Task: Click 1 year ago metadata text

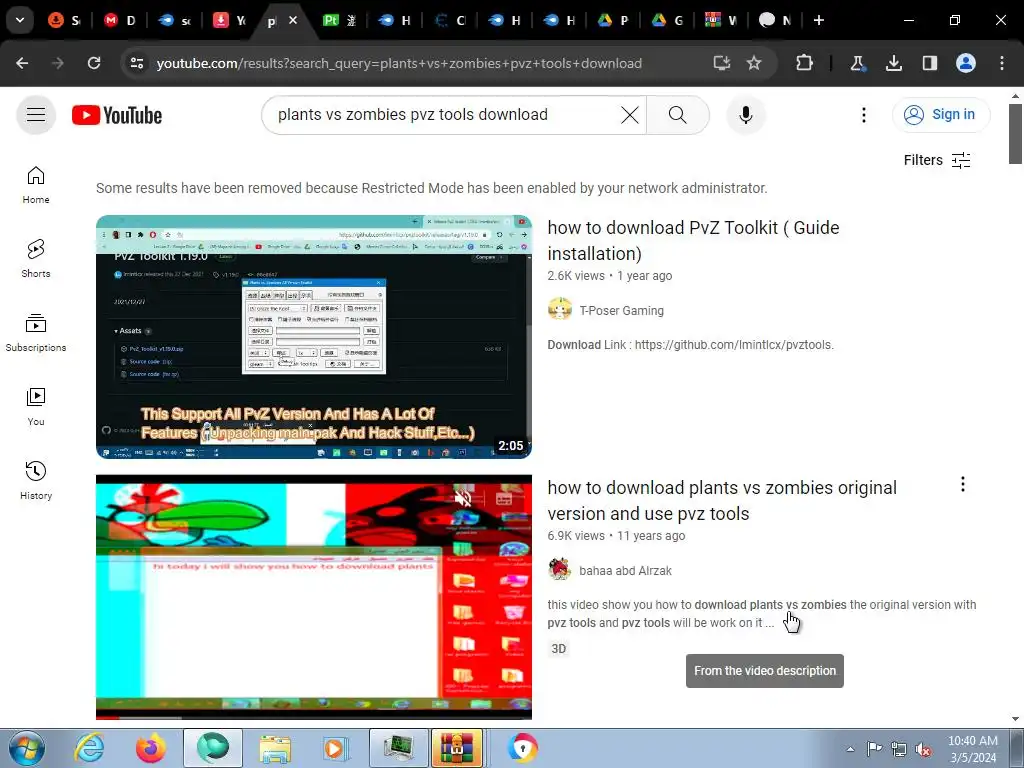Action: 645,276
